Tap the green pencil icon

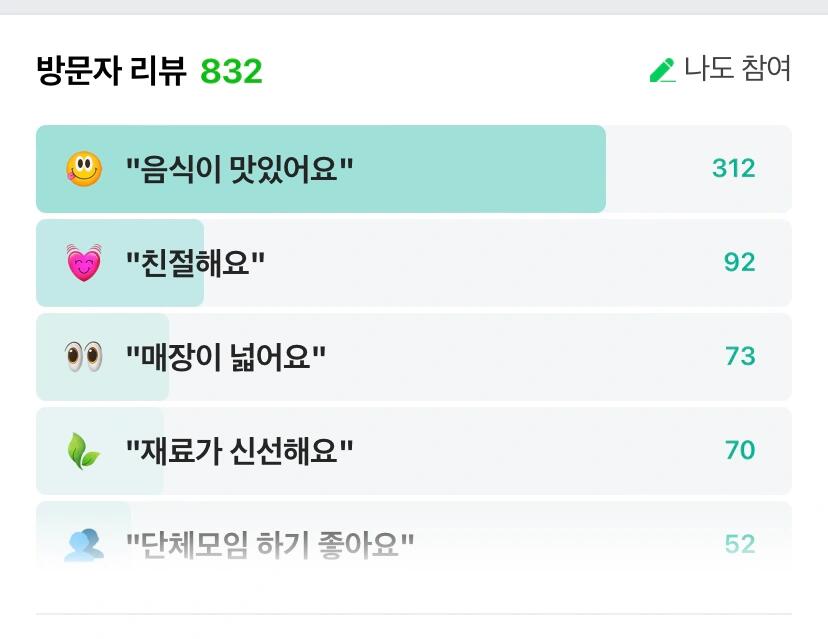(662, 70)
